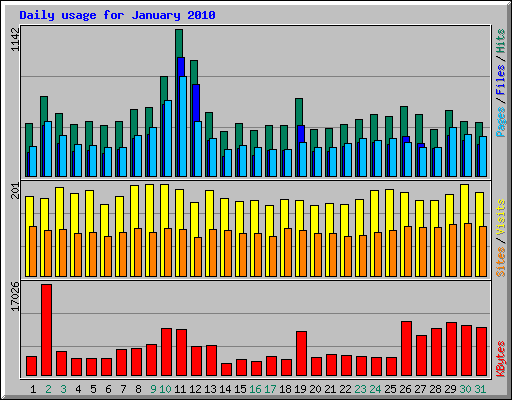Click day label 18
The width and height of the screenshot is (512, 400).
coord(285,389)
